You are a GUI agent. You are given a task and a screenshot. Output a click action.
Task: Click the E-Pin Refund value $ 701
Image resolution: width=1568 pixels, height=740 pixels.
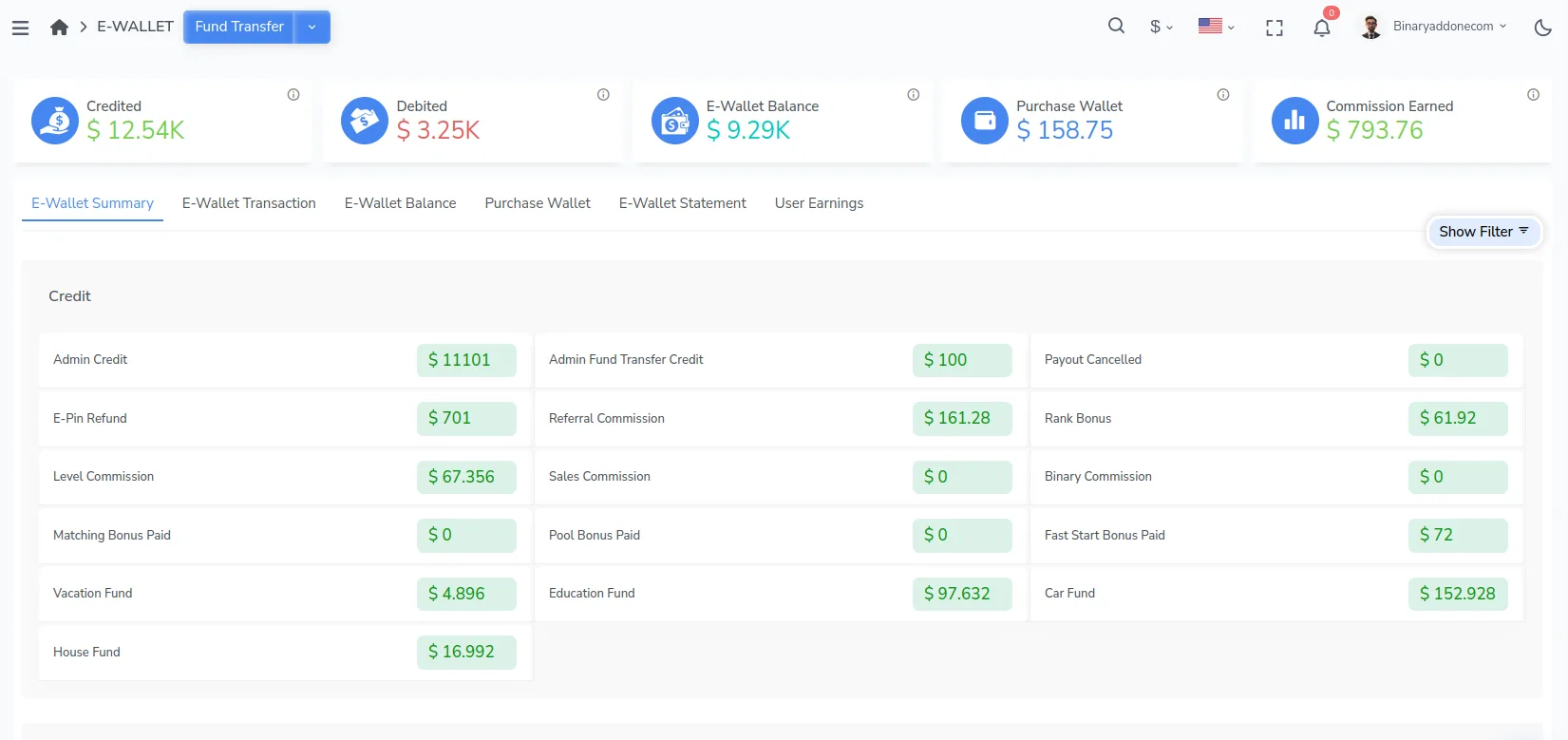coord(466,418)
